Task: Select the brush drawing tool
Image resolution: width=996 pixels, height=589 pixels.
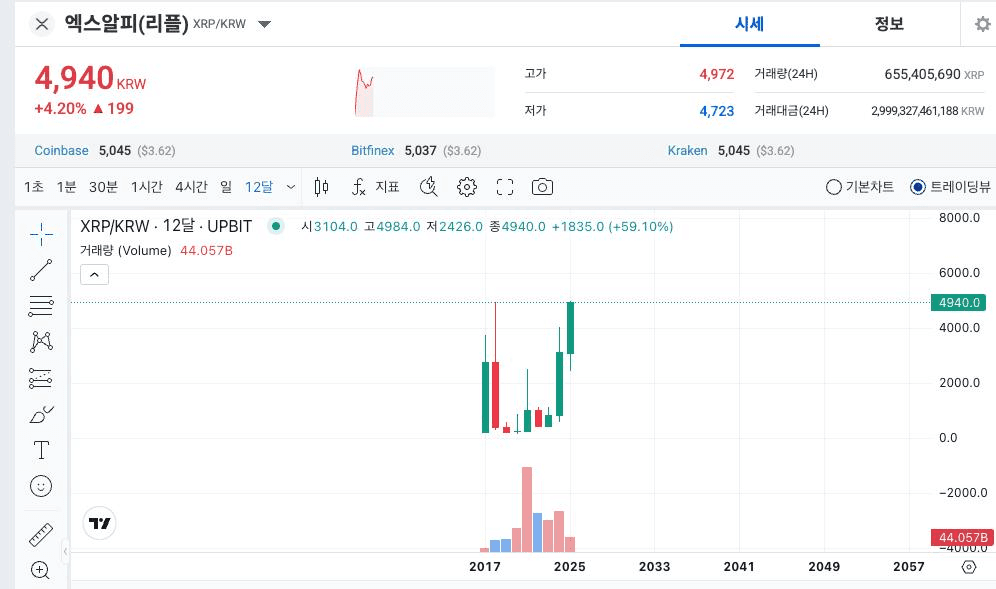Action: coord(41,414)
